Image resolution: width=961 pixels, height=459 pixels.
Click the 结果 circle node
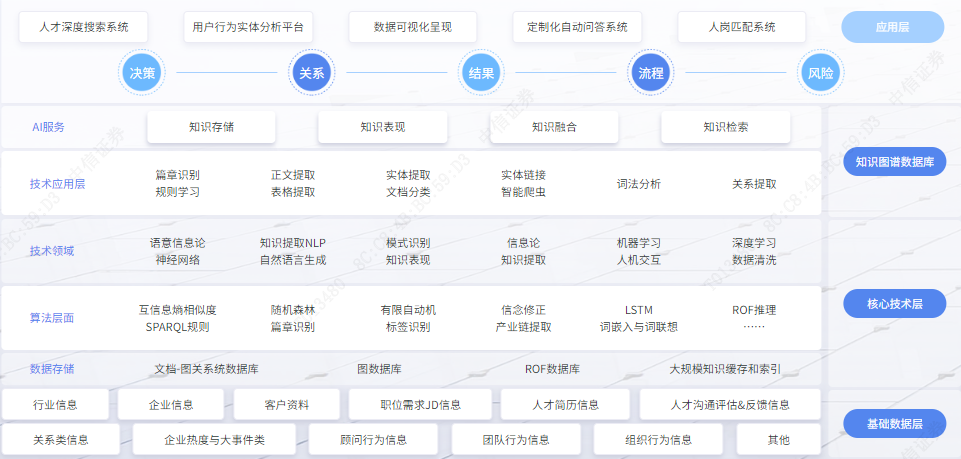tap(481, 73)
